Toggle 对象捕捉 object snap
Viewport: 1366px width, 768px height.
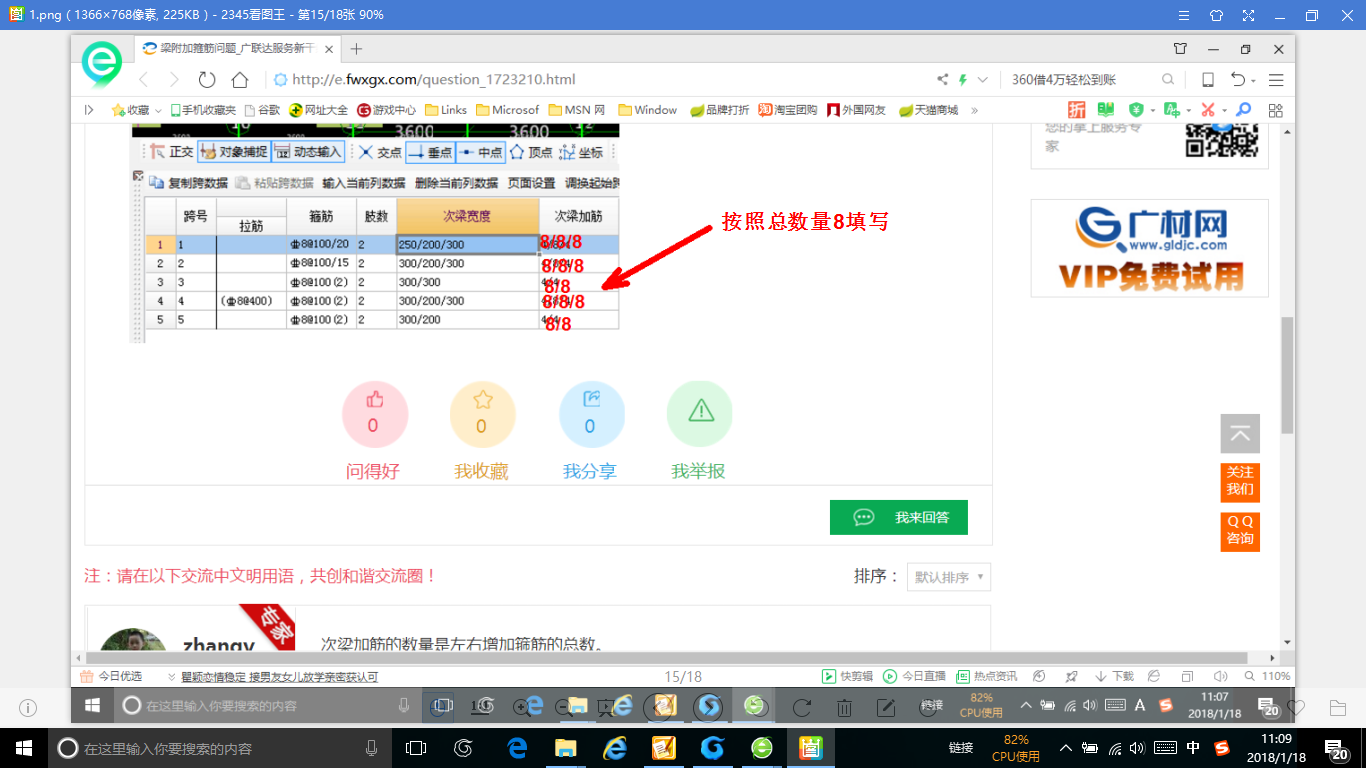click(x=234, y=152)
